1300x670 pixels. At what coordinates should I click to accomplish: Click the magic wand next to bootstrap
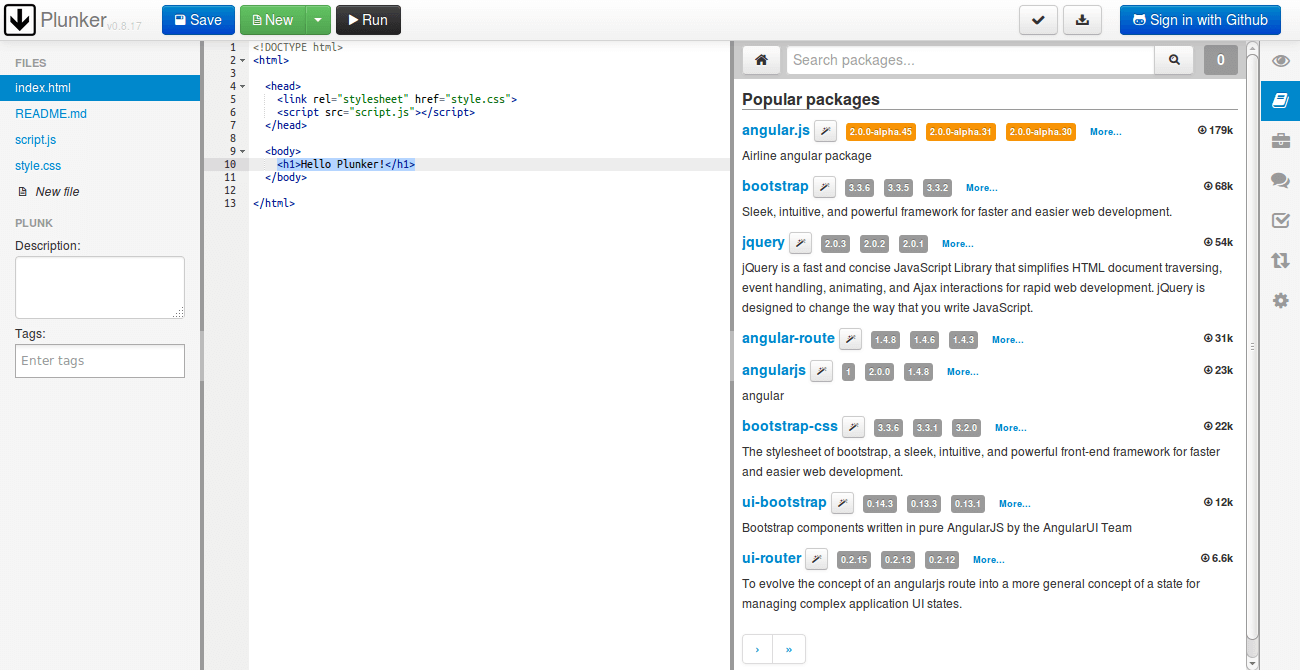tap(824, 187)
